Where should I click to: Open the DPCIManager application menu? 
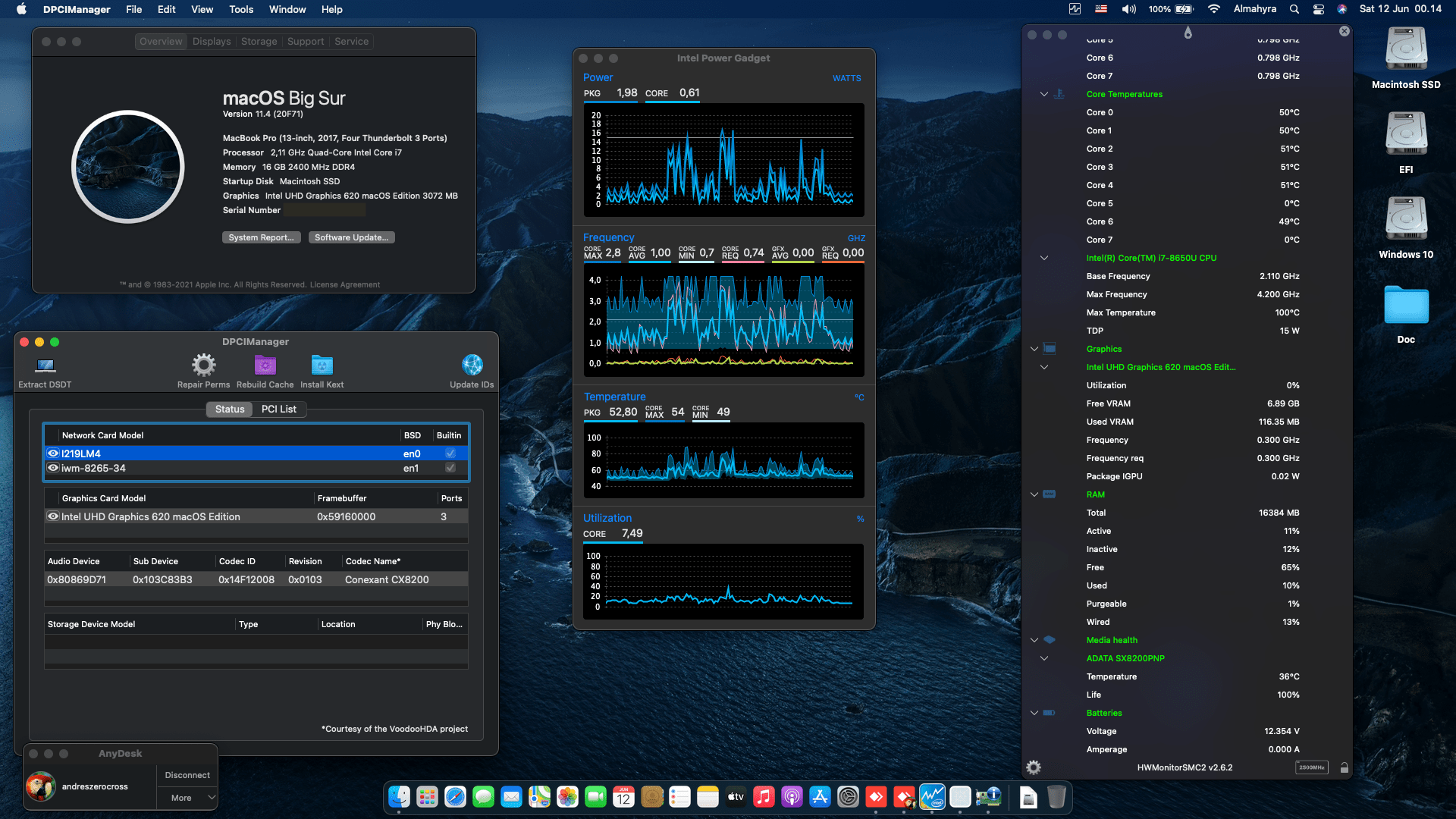(x=77, y=9)
